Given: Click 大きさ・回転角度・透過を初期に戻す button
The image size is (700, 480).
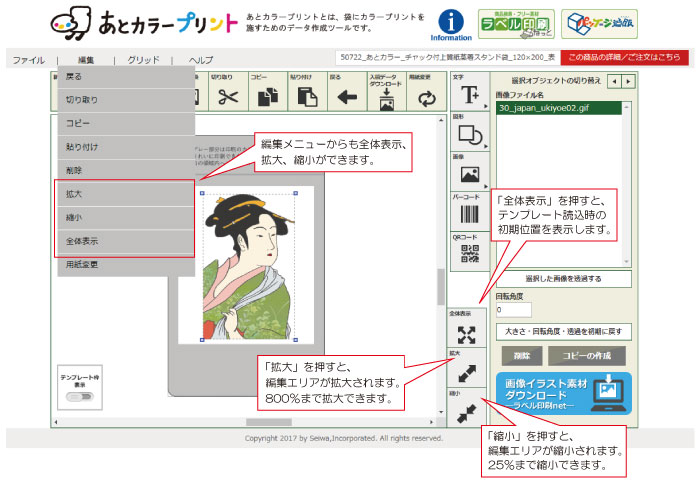Looking at the screenshot, I should pyautogui.click(x=564, y=332).
